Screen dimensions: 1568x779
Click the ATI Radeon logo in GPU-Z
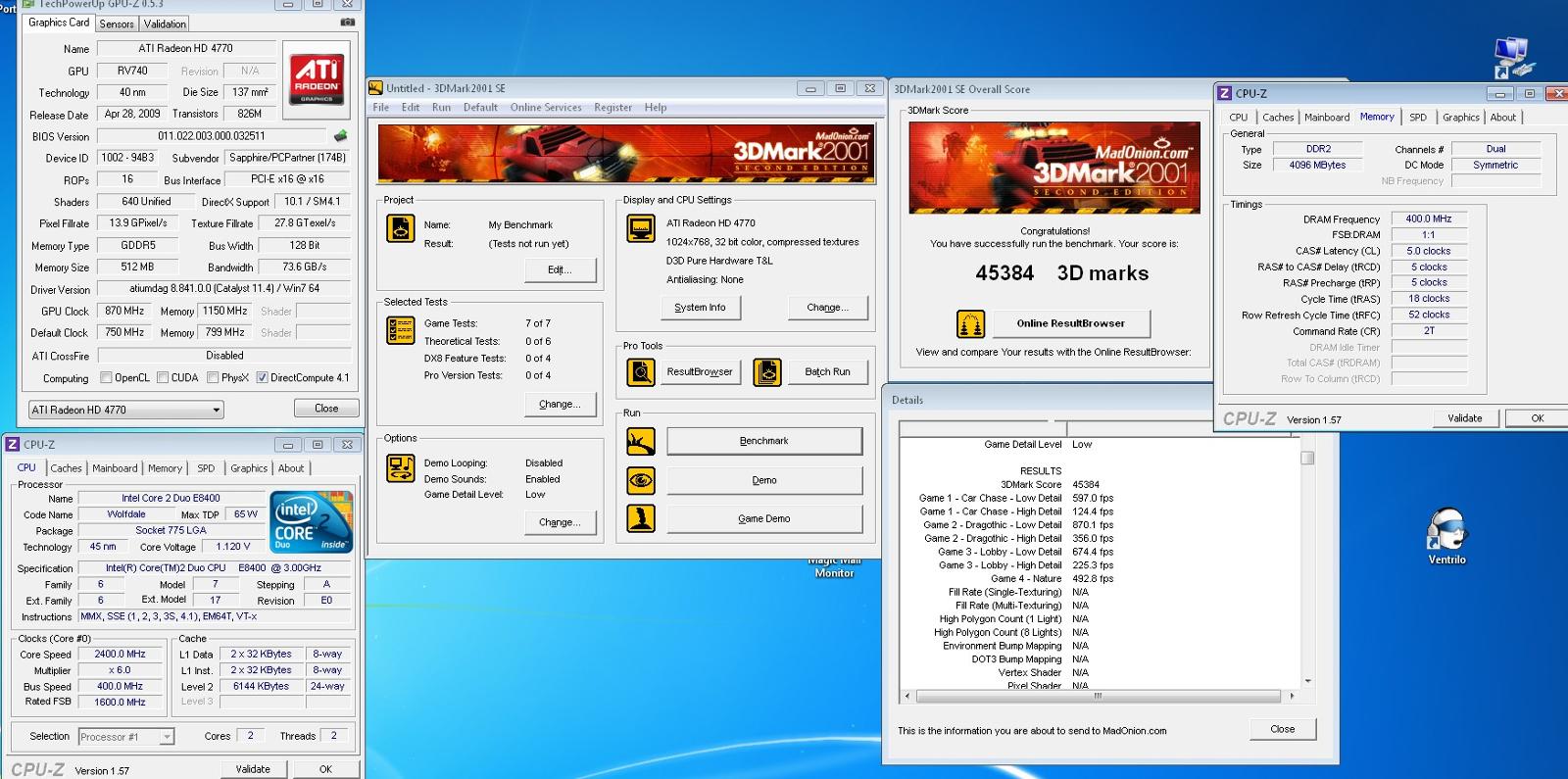pos(317,80)
